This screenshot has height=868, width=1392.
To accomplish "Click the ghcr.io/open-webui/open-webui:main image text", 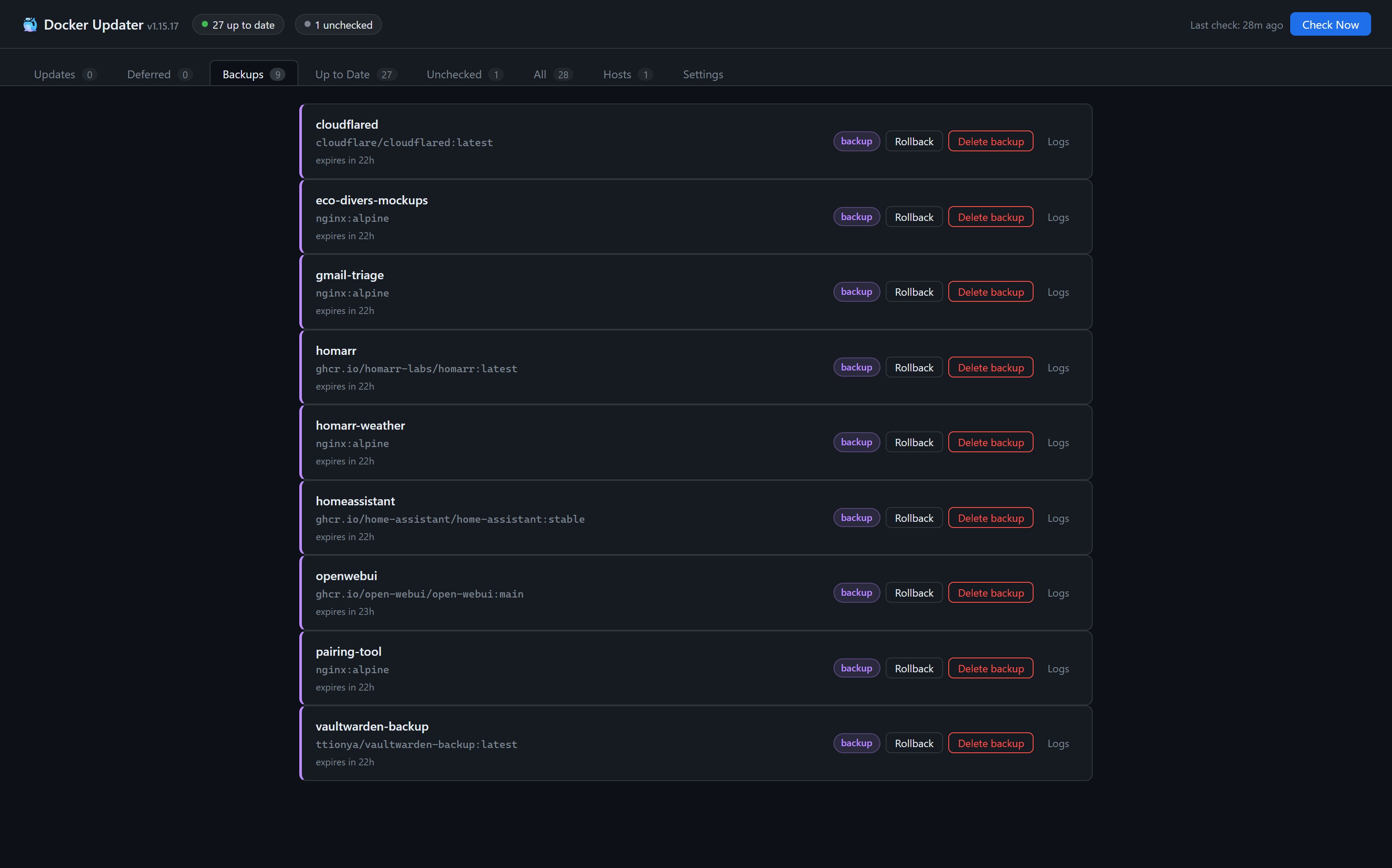I will (x=419, y=594).
